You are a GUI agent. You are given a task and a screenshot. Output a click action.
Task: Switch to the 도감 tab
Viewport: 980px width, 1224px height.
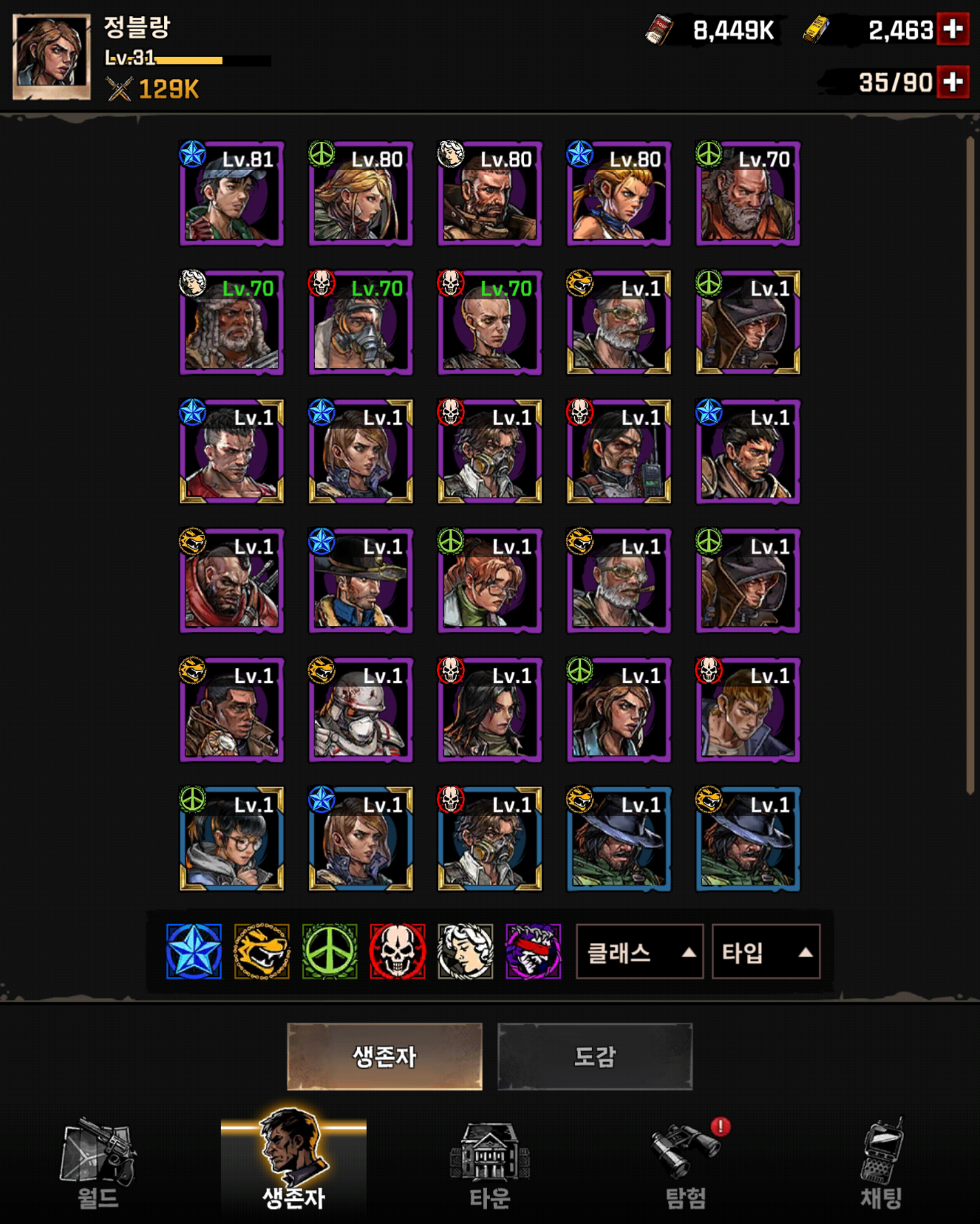595,1057
